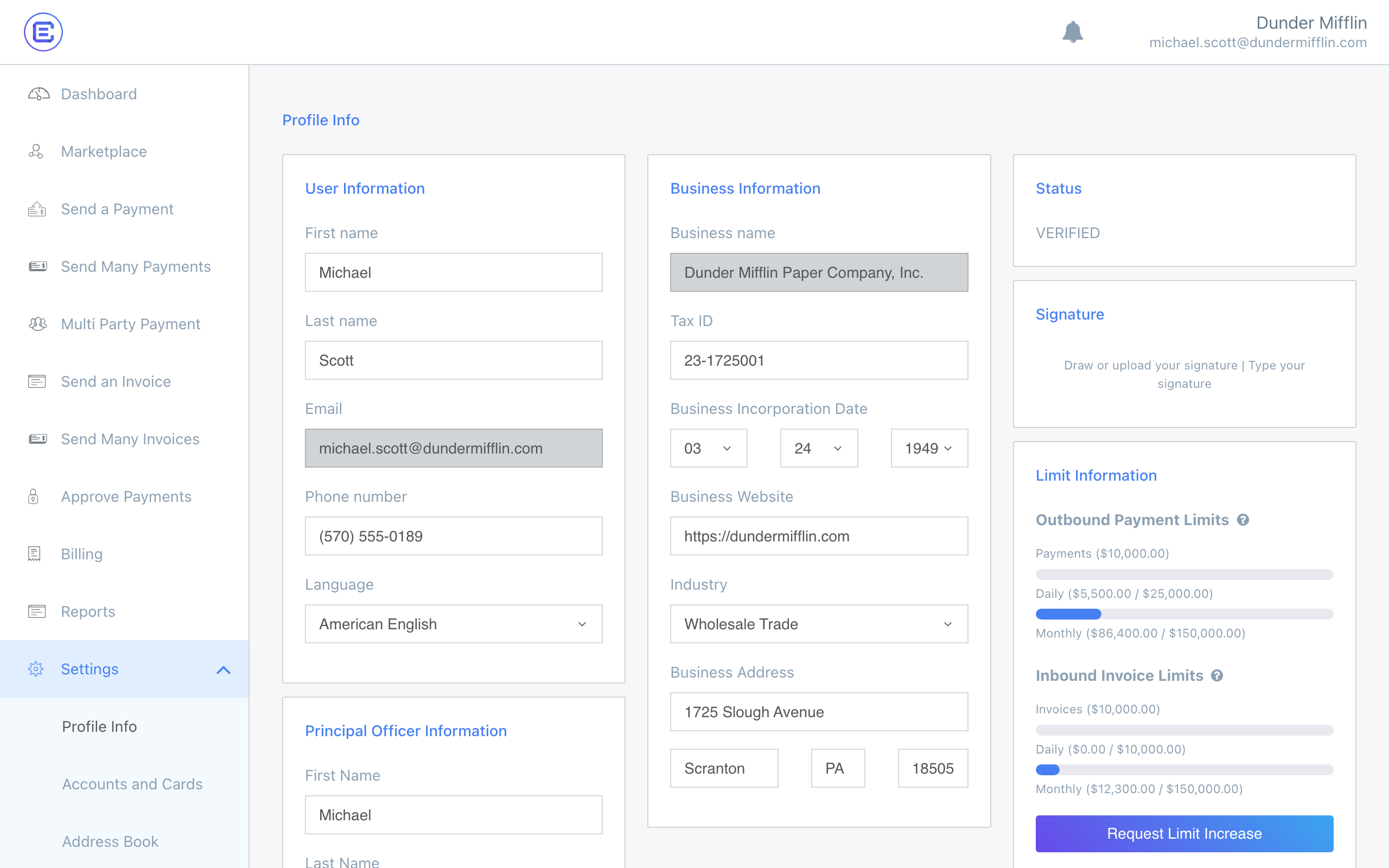Screen dimensions: 1389x868
Task: Click the Dunder Mifflin account name
Action: pos(1311,23)
